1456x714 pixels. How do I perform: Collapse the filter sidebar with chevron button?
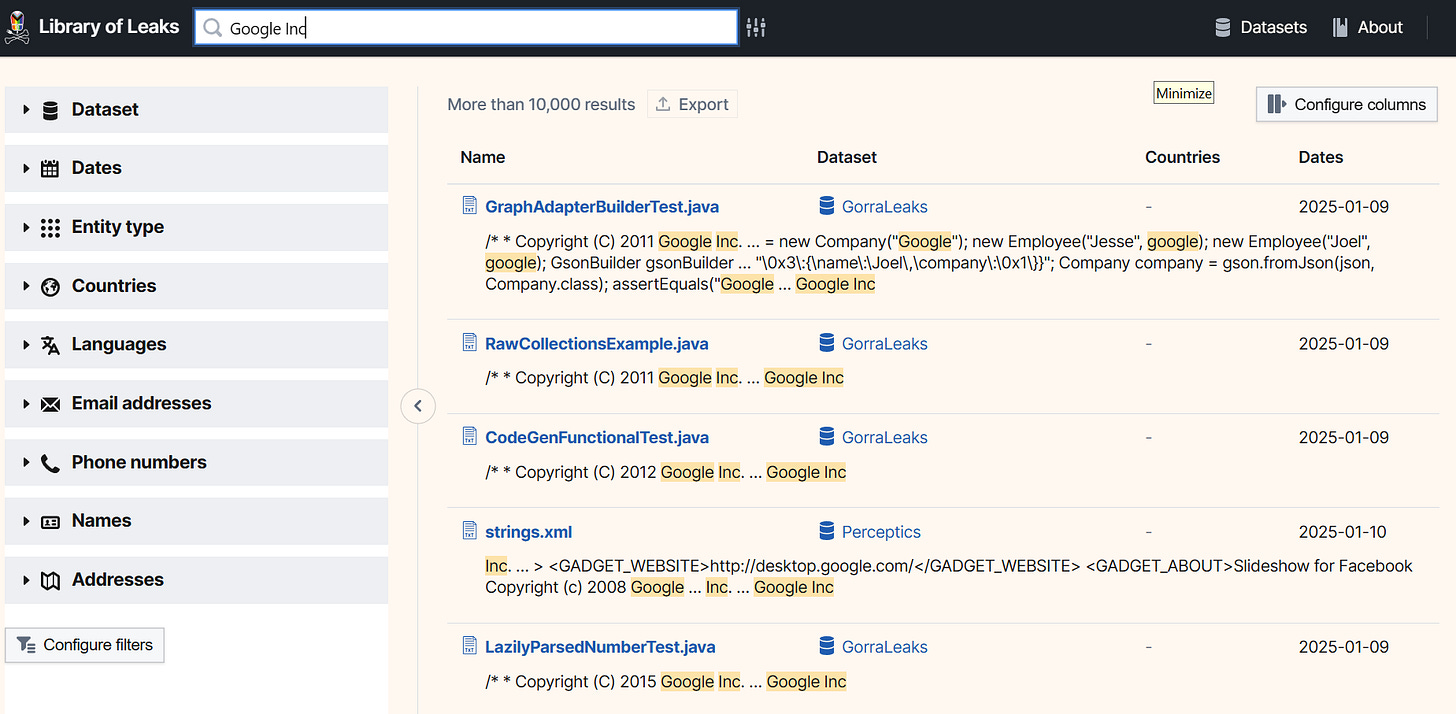(x=418, y=406)
